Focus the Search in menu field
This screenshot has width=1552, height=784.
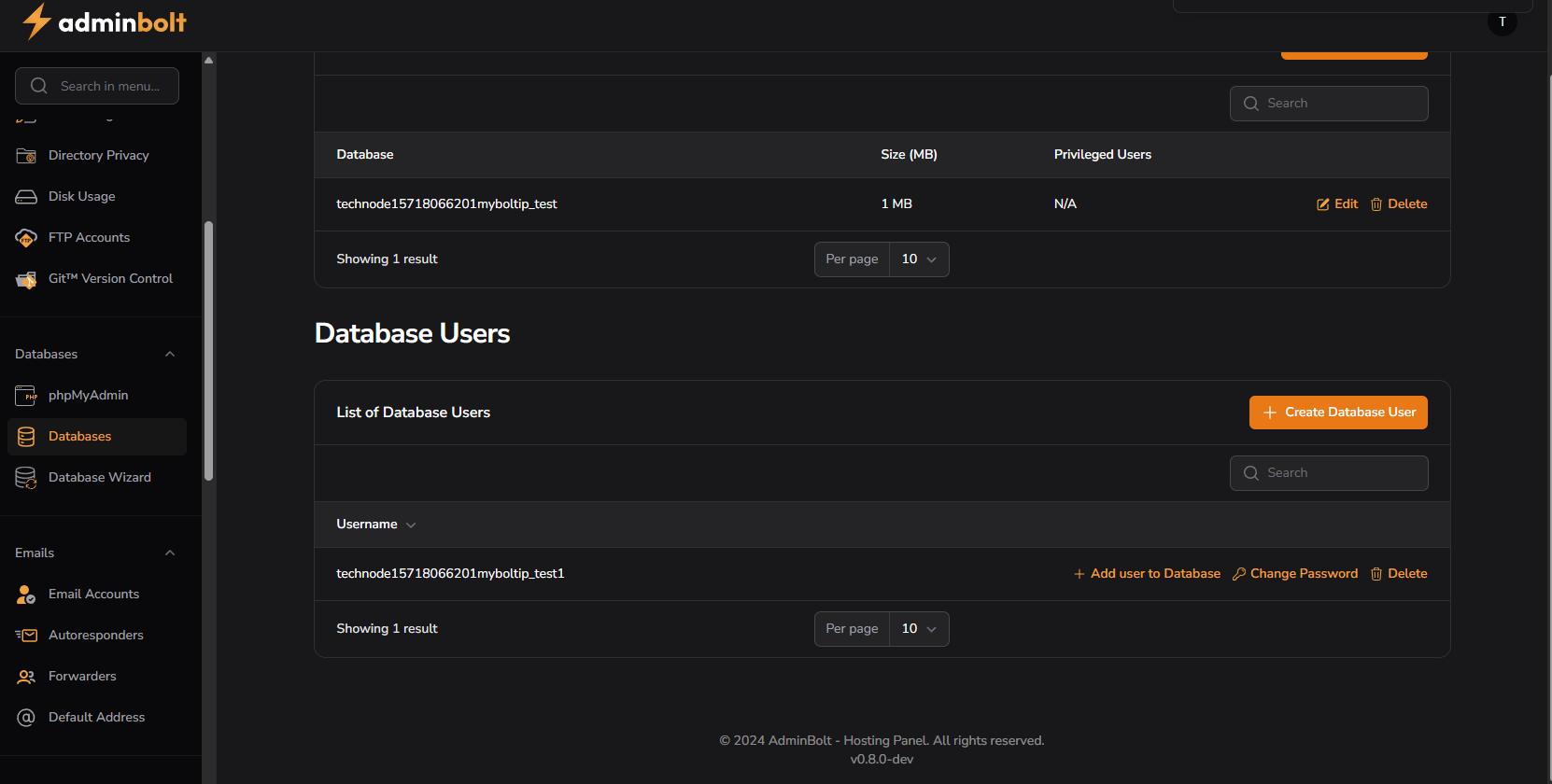[x=109, y=86]
